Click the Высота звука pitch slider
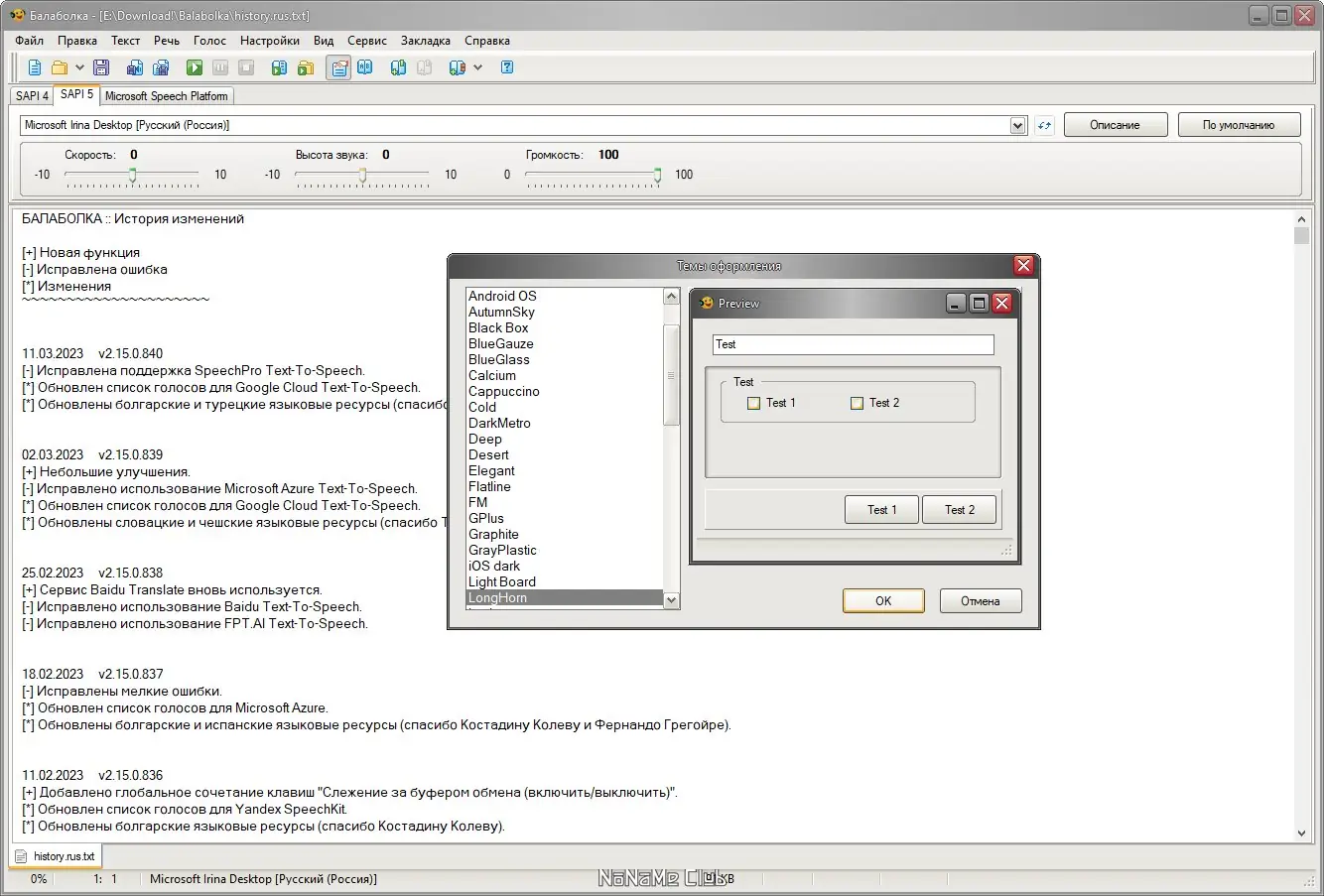The width and height of the screenshot is (1324, 896). (x=362, y=176)
